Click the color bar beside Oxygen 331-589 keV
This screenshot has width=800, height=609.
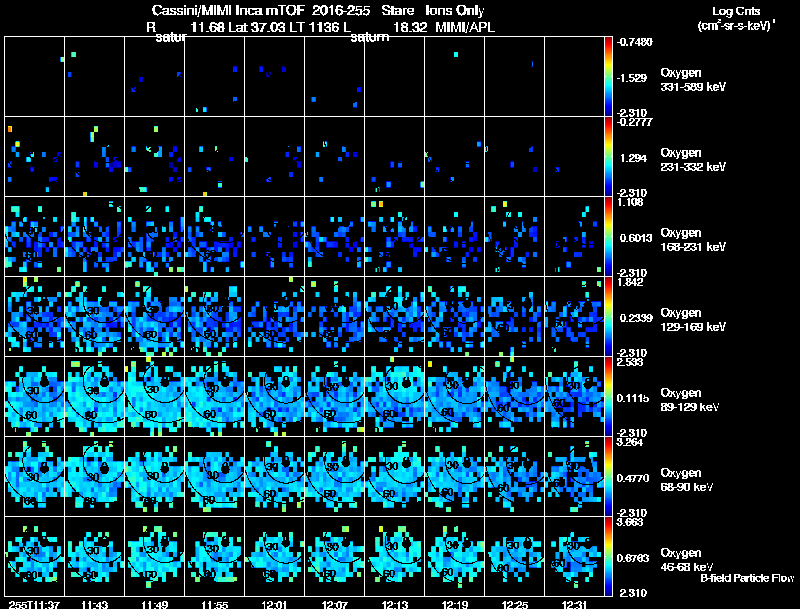tap(608, 77)
